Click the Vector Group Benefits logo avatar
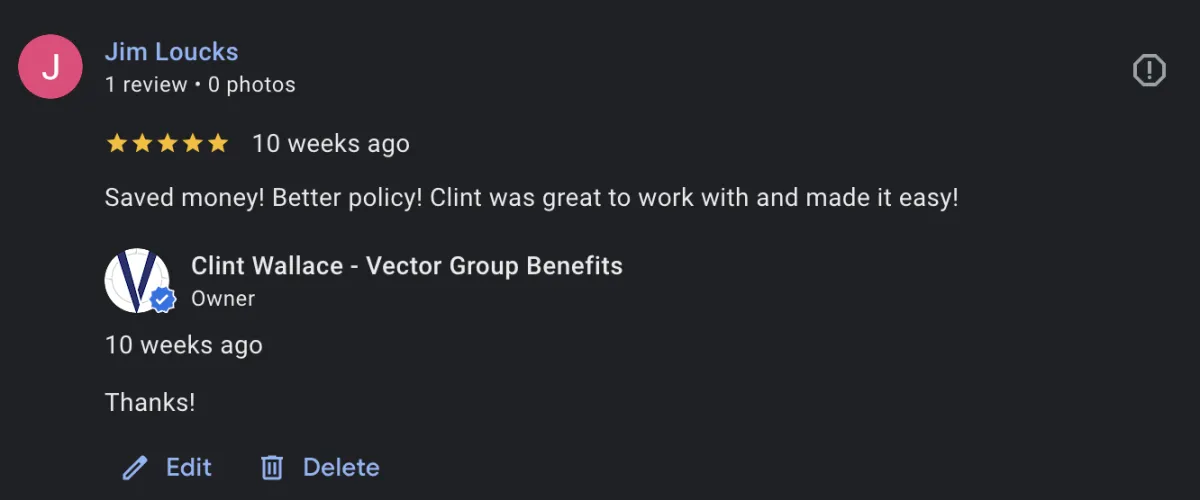Viewport: 1200px width, 500px height. pos(137,281)
